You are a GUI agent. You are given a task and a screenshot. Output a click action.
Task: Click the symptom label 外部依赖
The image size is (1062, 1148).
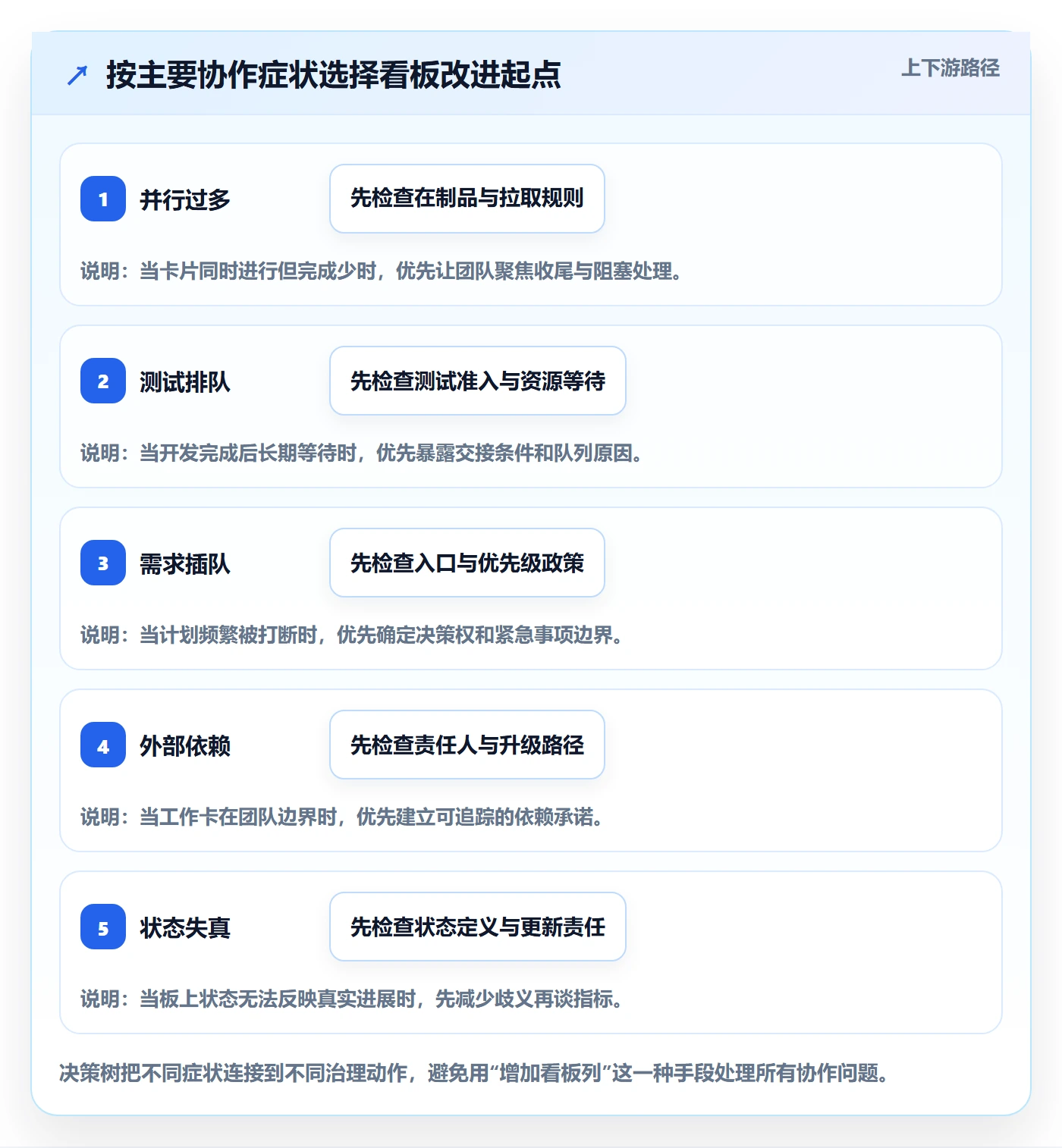[x=185, y=745]
